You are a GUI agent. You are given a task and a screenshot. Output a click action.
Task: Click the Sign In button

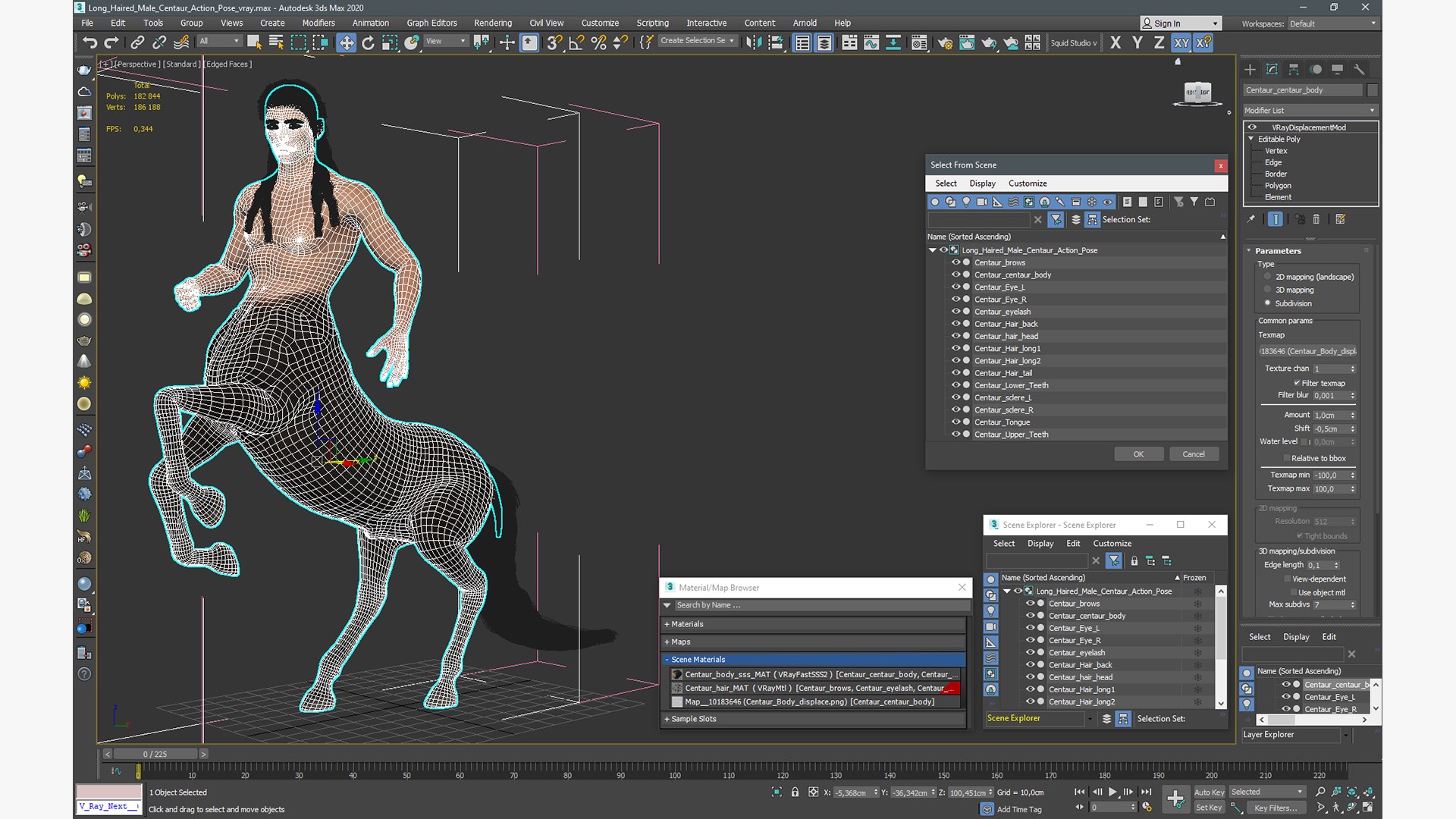point(1181,24)
